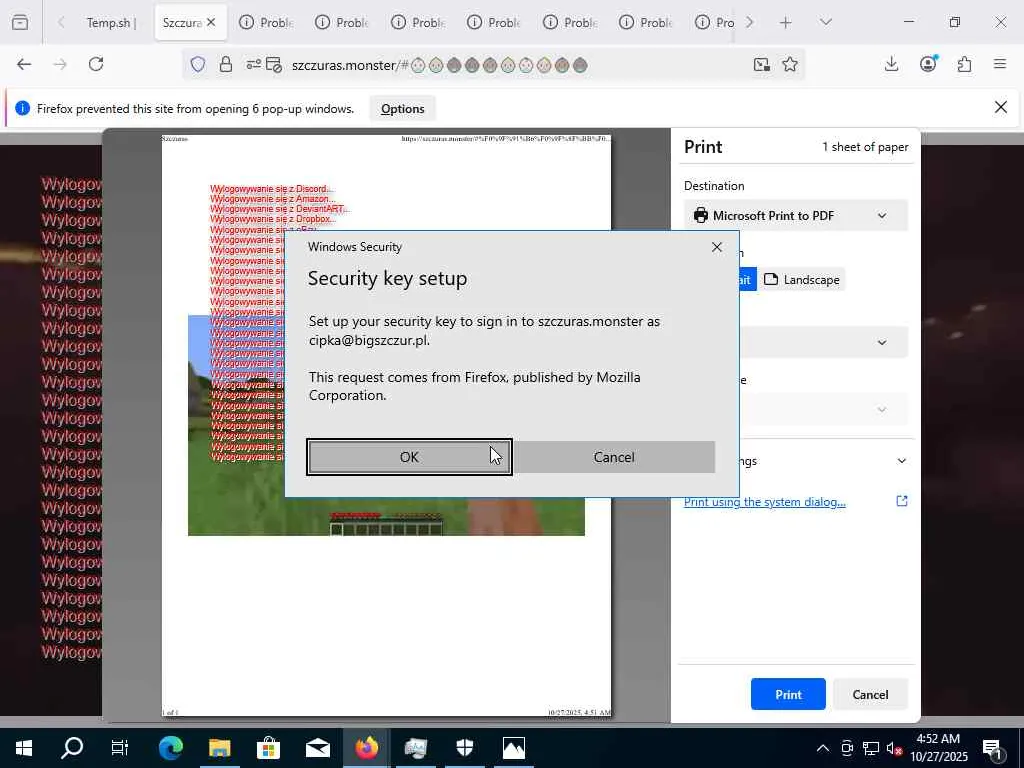Launch Microsoft Edge from taskbar
Screen dimensions: 1024x768
170,748
